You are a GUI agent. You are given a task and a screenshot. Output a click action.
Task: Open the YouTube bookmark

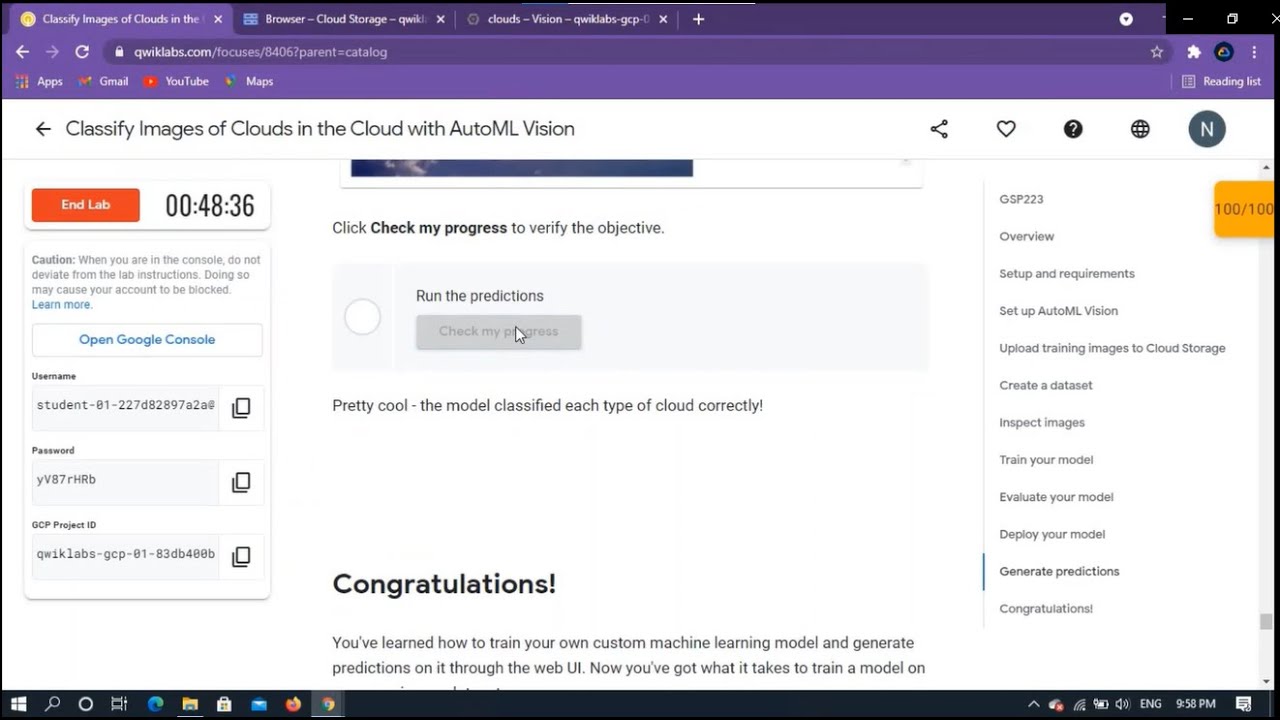(176, 82)
